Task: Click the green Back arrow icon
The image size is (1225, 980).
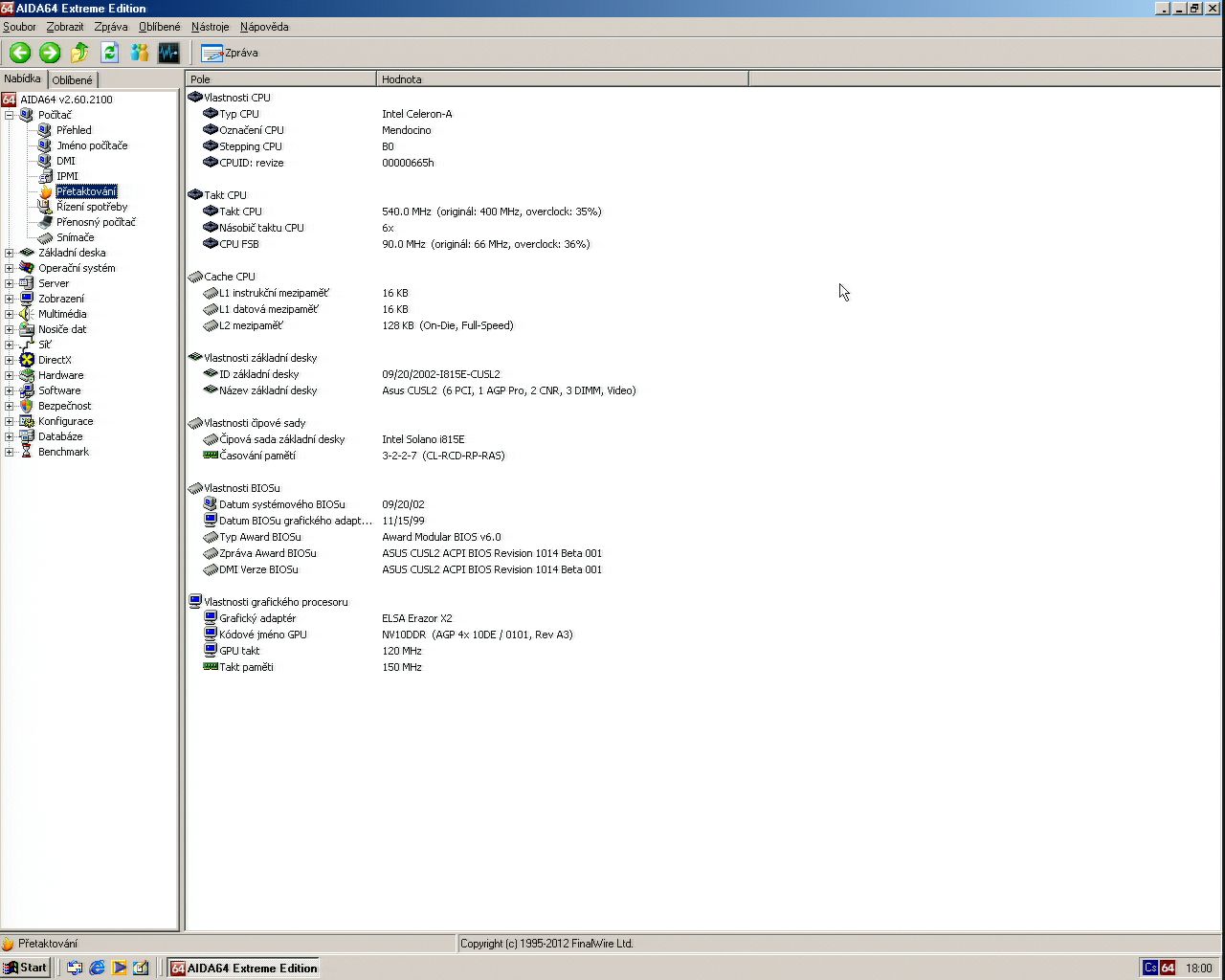Action: tap(20, 53)
